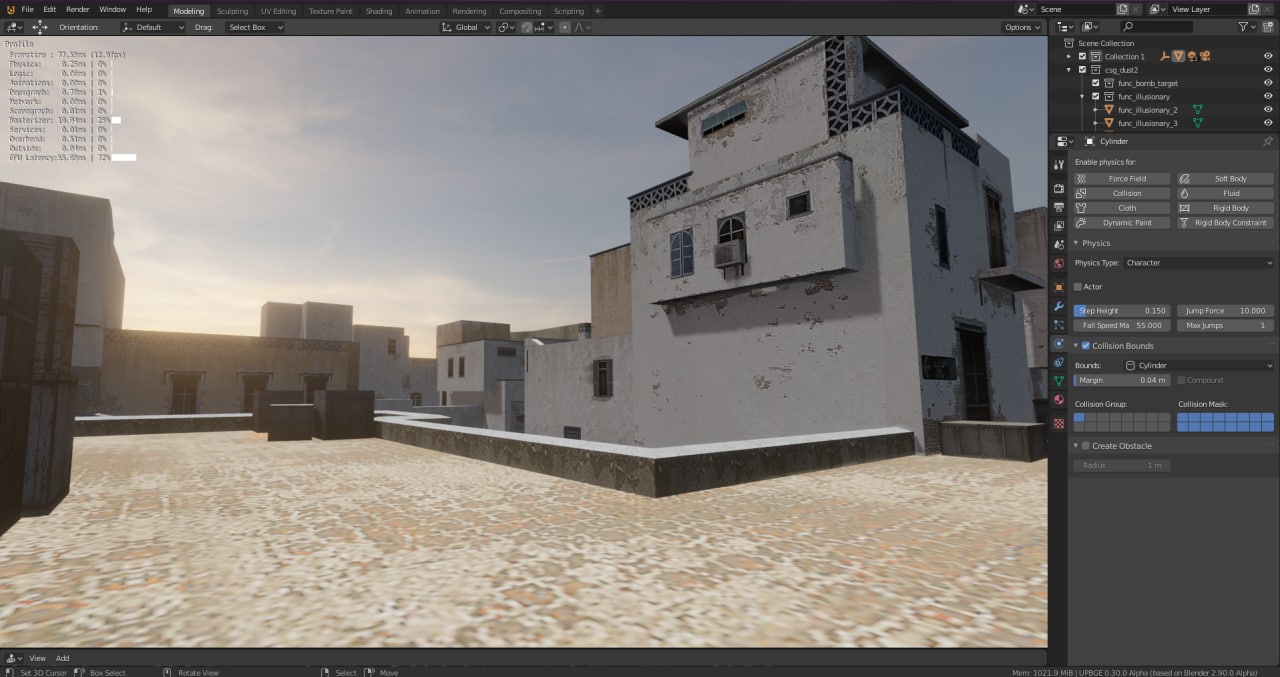Open the Object Data properties tab icon

pos(1059,381)
